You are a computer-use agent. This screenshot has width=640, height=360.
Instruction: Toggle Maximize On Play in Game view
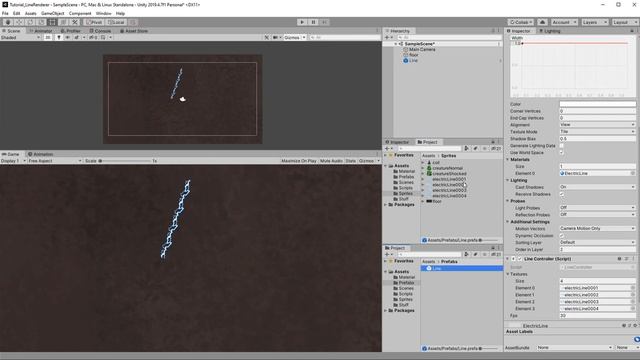tap(299, 161)
